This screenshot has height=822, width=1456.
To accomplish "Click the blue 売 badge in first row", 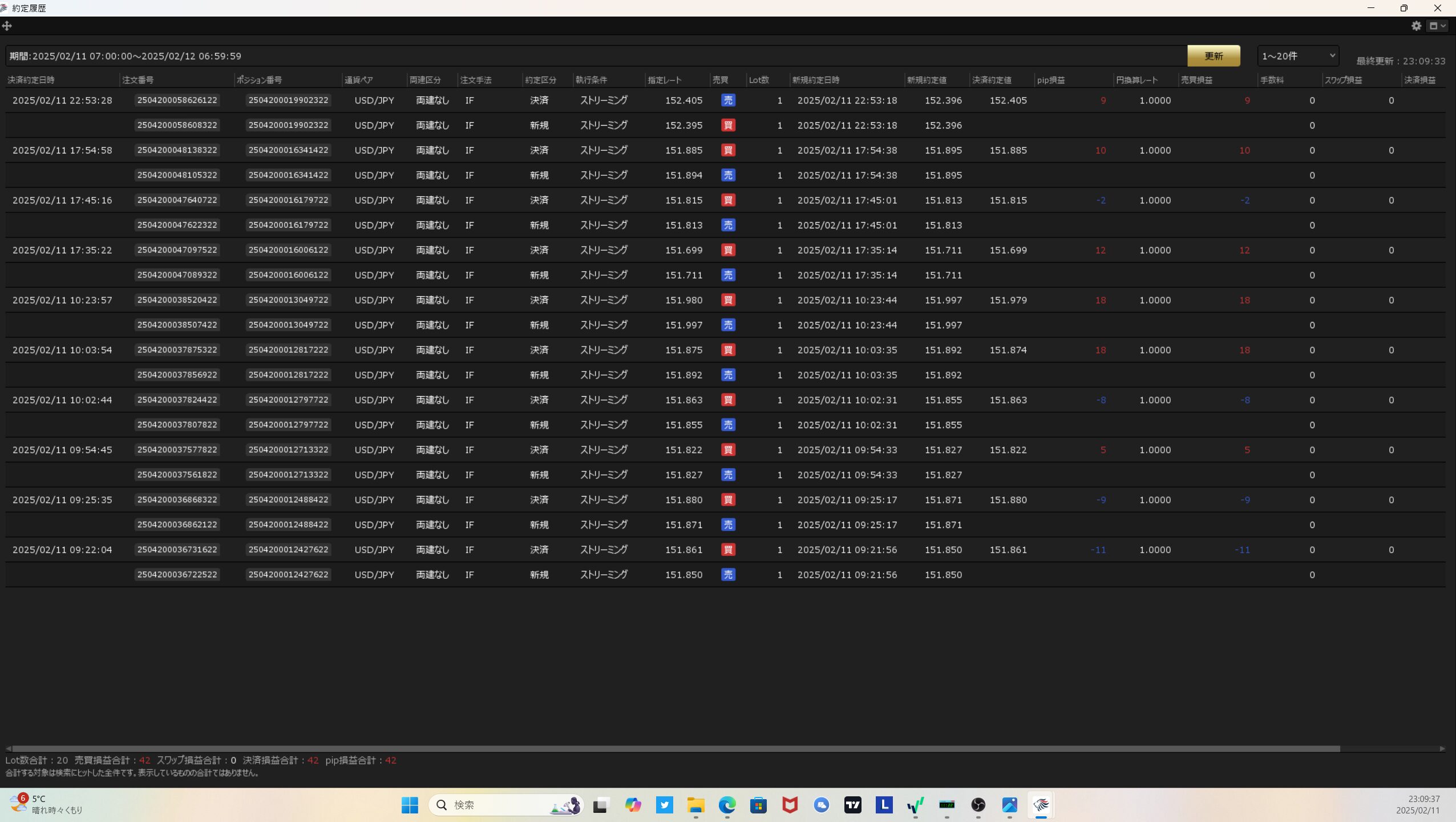I will tap(728, 100).
